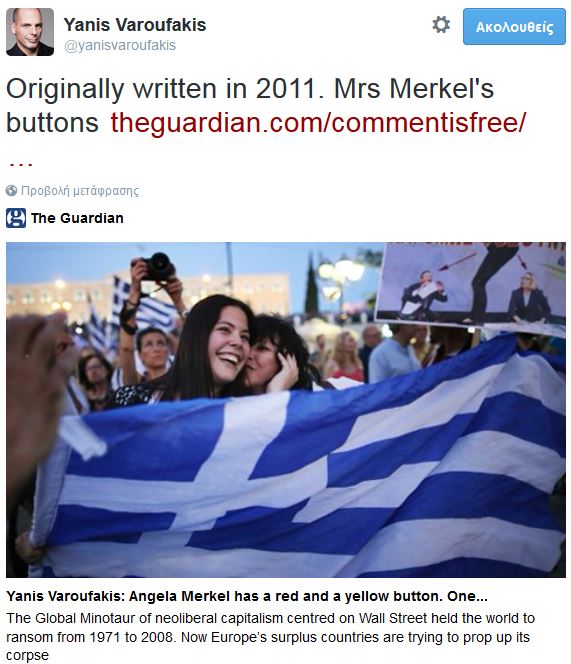Open the gear settings icon
Screen dimensions: 571x664
click(441, 25)
